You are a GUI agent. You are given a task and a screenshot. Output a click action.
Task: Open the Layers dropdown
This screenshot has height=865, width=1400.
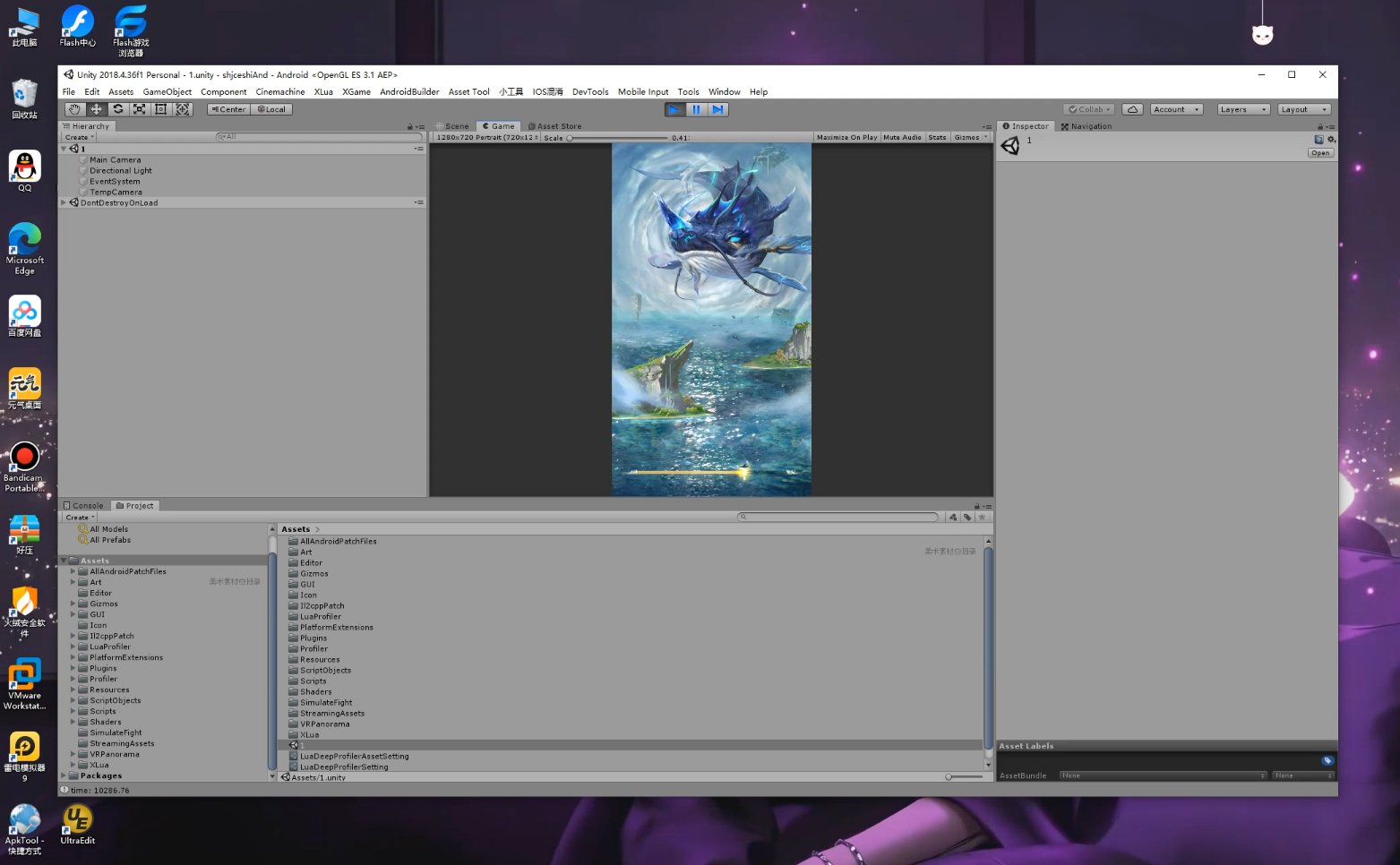click(1242, 109)
